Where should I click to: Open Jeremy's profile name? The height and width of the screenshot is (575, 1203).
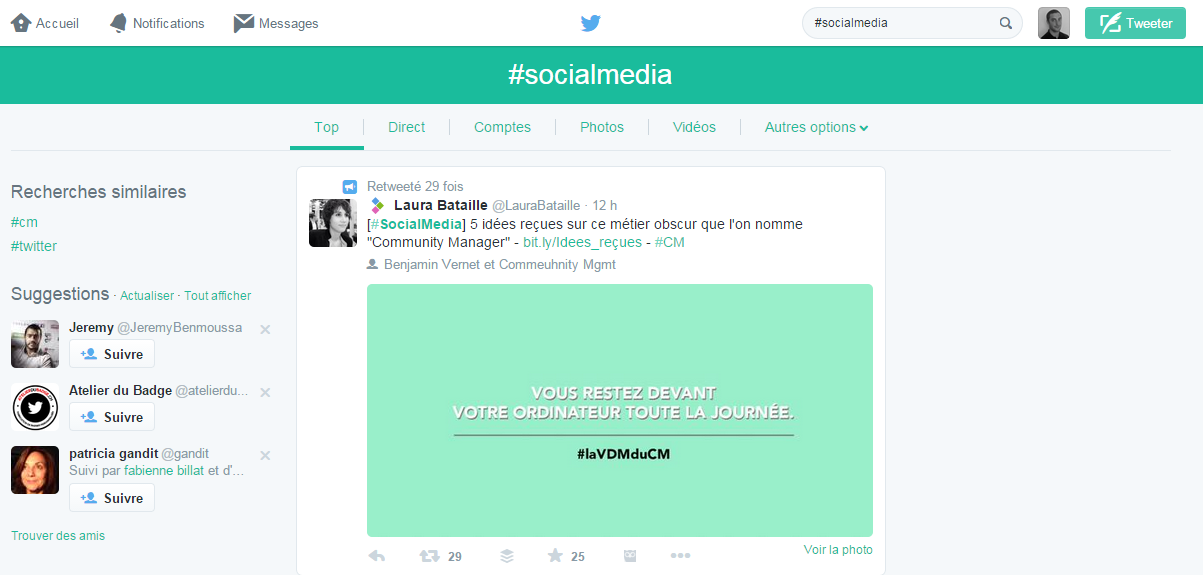[x=91, y=327]
